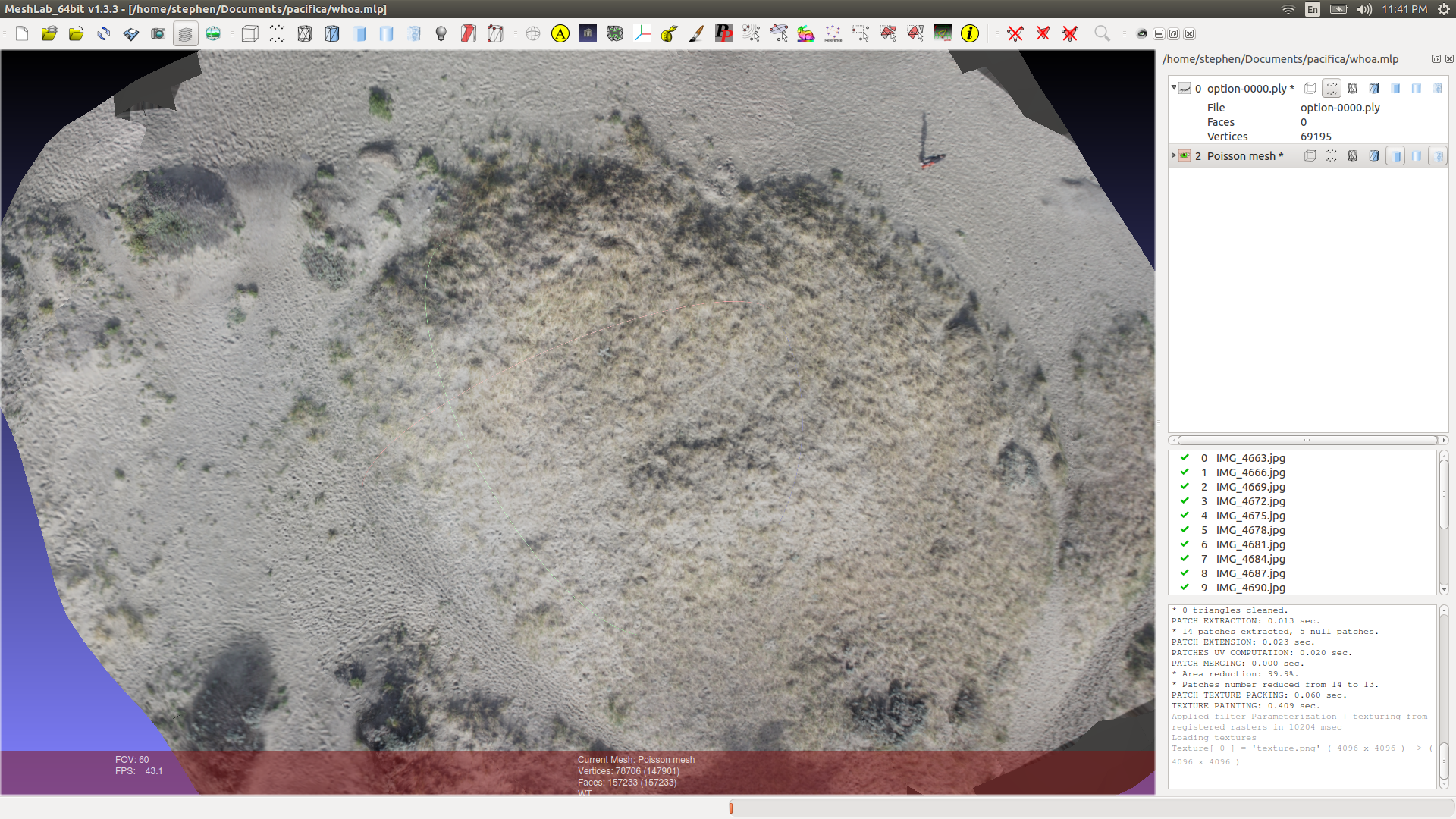Open the yellow mesh info icon
The image size is (1456, 819).
pyautogui.click(x=970, y=33)
